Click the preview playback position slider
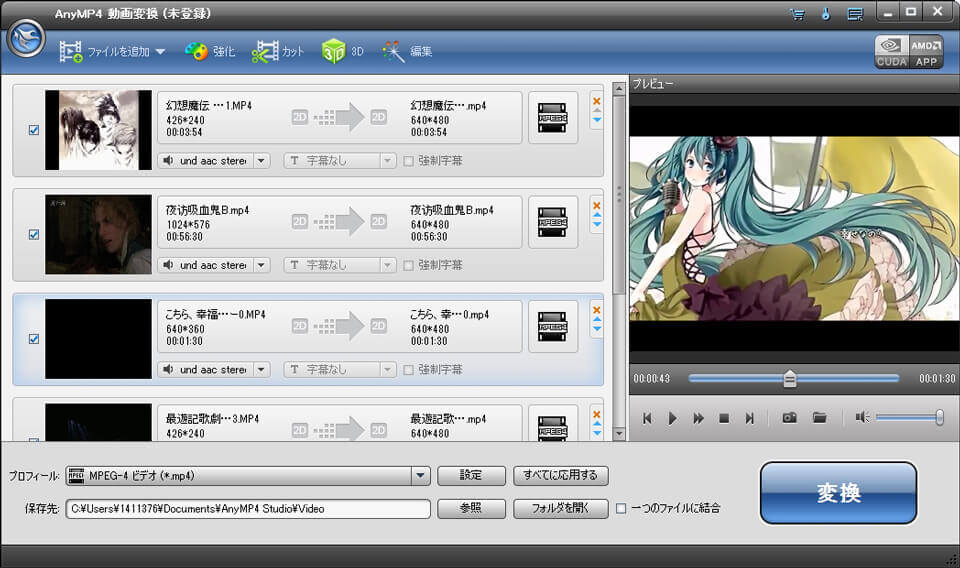This screenshot has height=568, width=960. click(790, 379)
